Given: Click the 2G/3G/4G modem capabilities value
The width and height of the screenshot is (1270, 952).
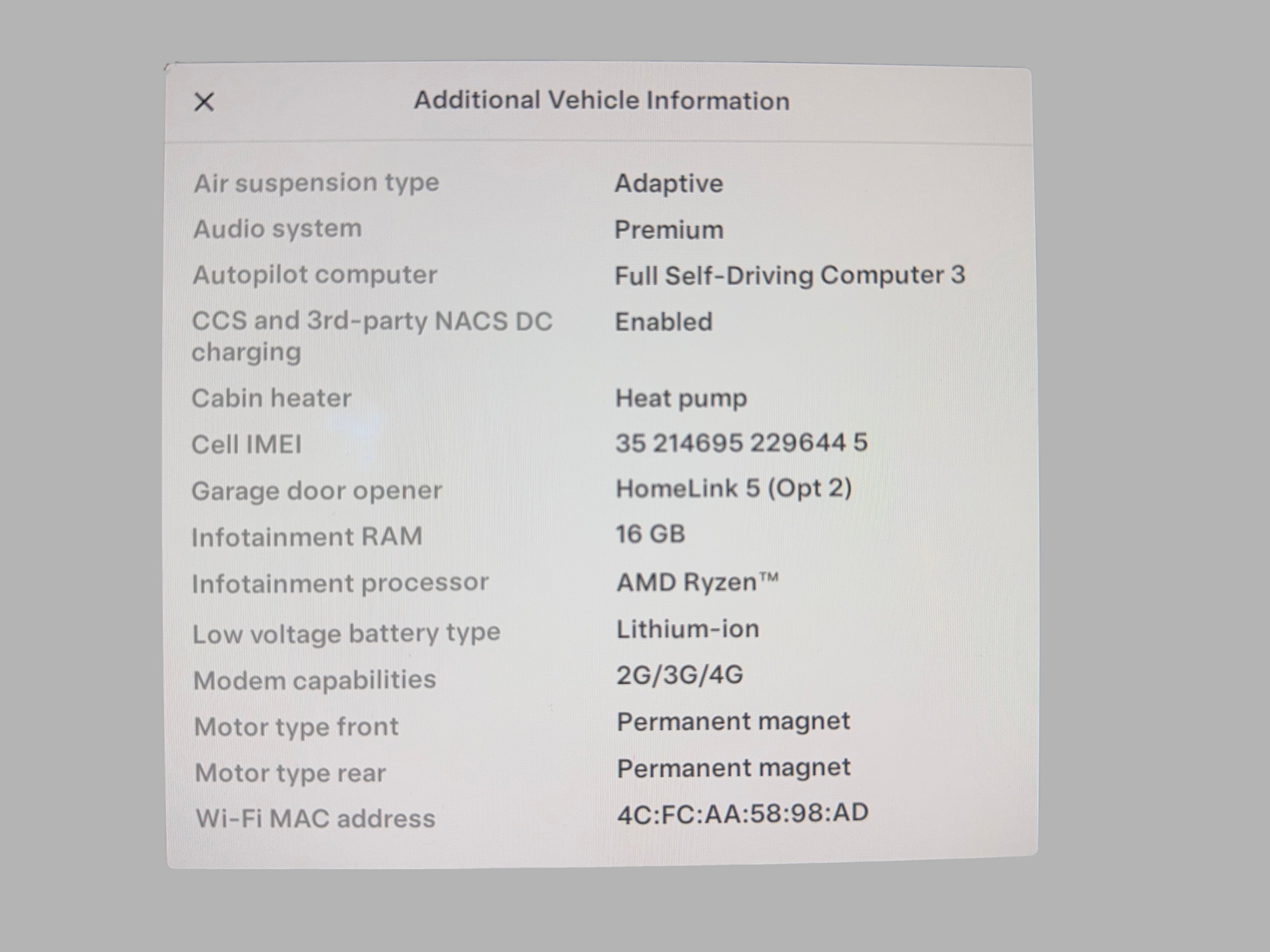Looking at the screenshot, I should (x=680, y=675).
